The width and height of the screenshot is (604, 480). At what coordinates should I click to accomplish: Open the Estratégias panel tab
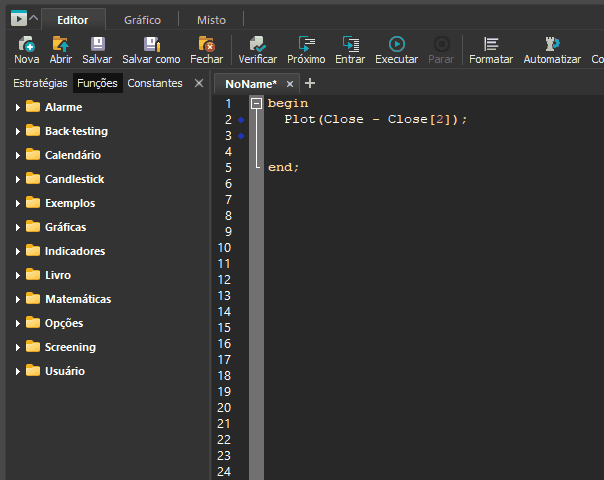(x=40, y=83)
